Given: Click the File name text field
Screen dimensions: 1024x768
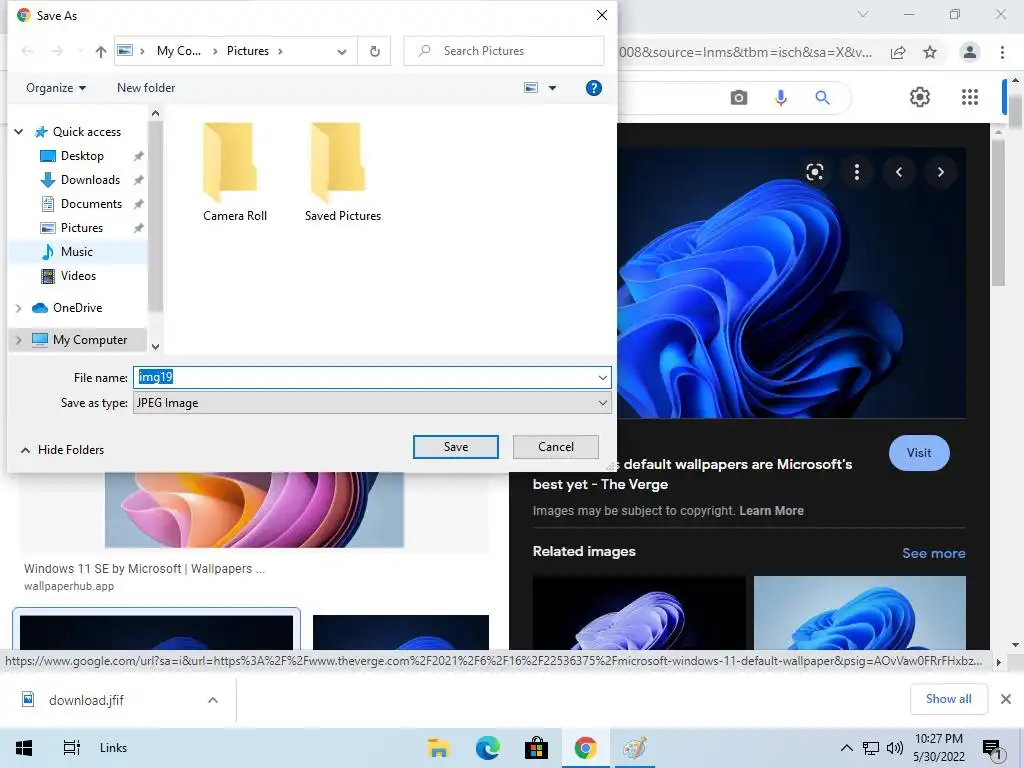Looking at the screenshot, I should (372, 377).
